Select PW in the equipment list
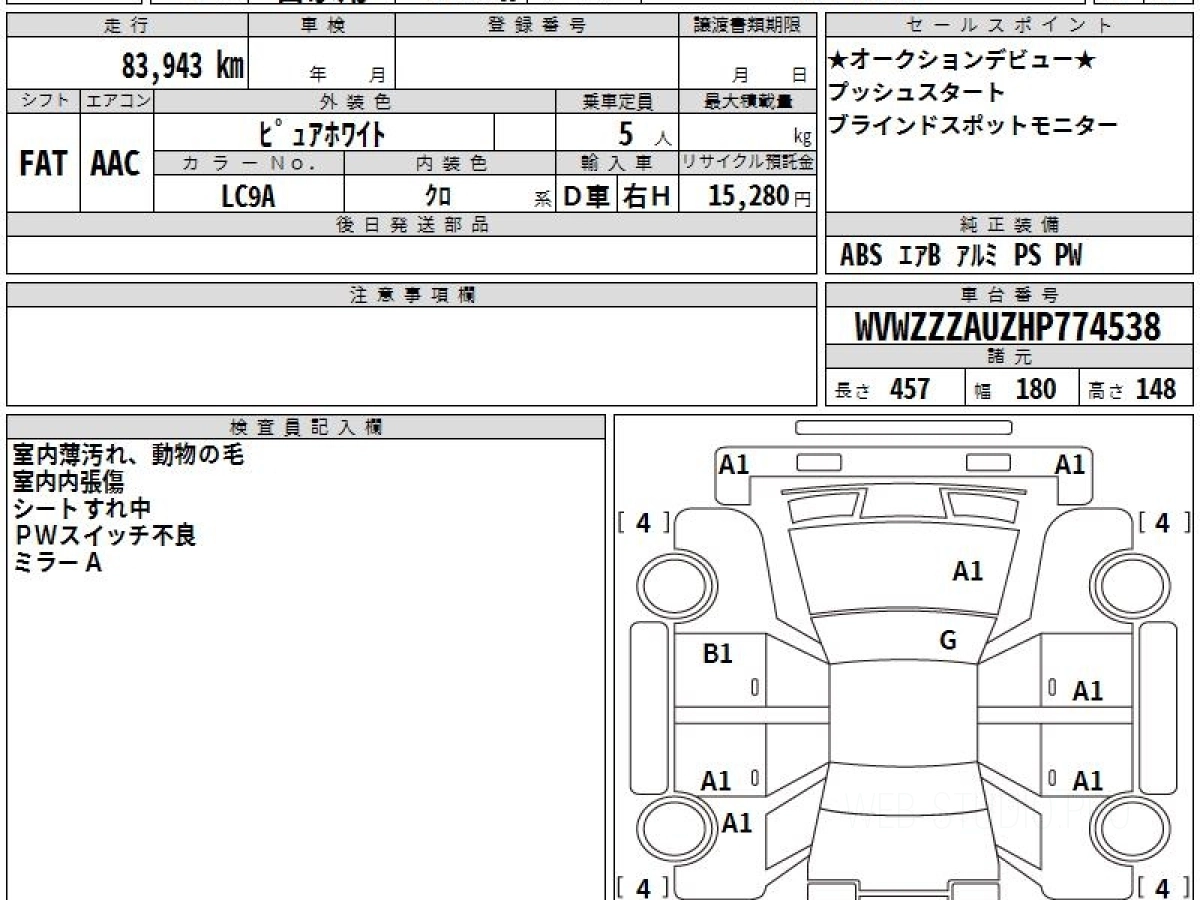This screenshot has height=900, width=1200. click(1069, 256)
